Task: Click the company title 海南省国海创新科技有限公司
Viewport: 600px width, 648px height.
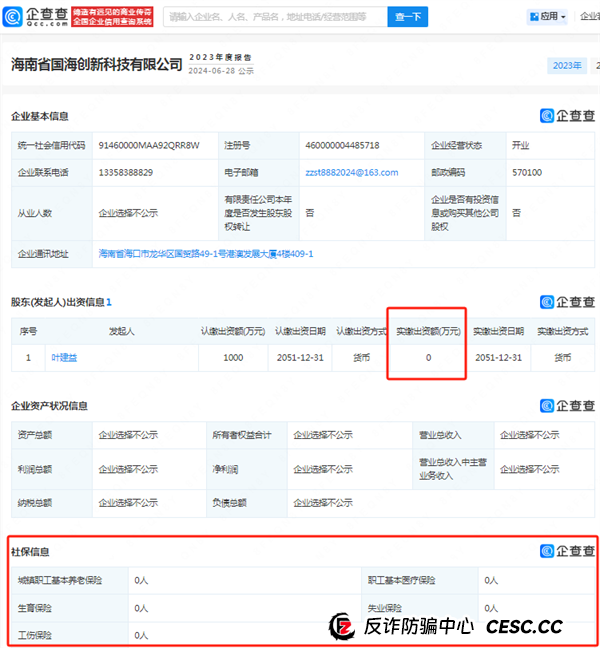Action: pyautogui.click(x=97, y=64)
